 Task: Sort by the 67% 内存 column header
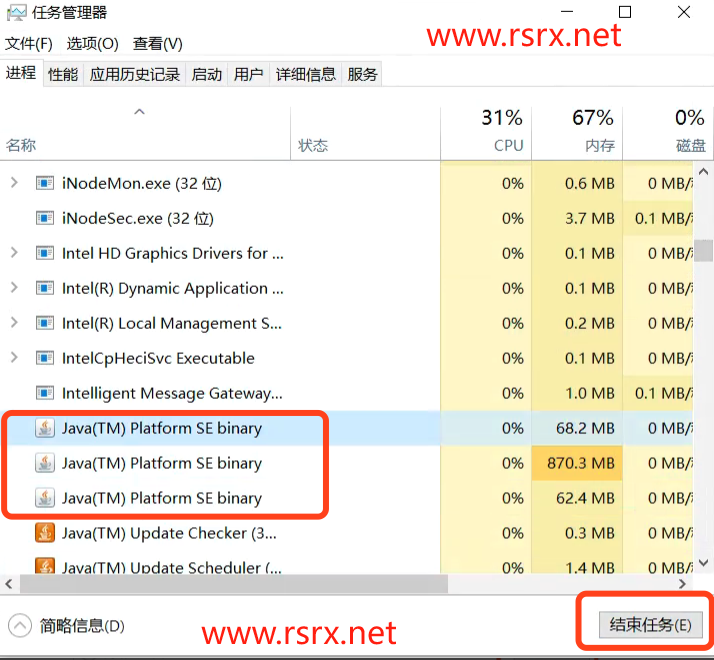click(577, 134)
